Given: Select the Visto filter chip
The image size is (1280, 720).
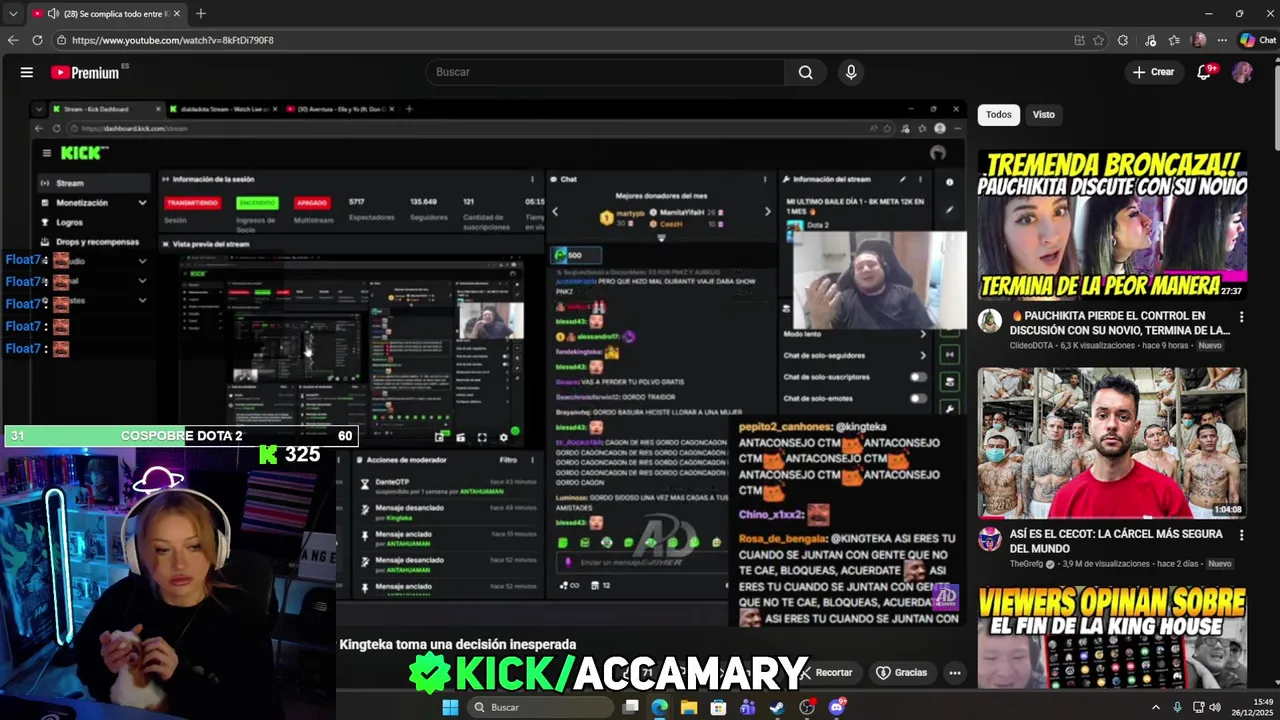Looking at the screenshot, I should 1043,114.
